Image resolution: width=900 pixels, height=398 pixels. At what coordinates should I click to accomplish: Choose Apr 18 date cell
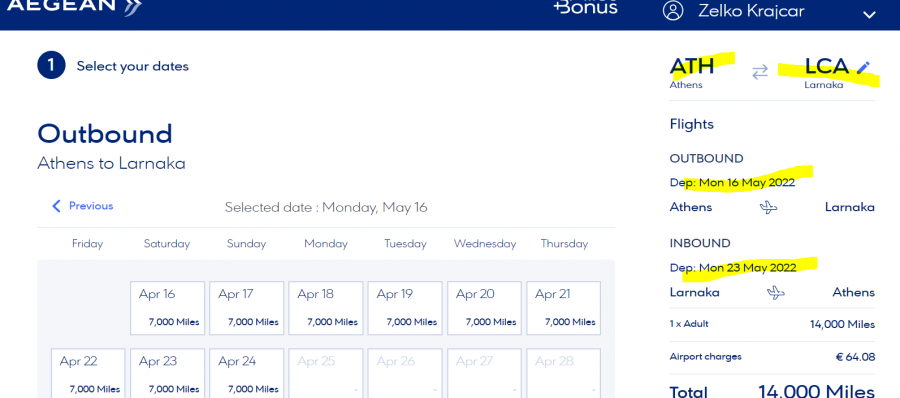(326, 308)
